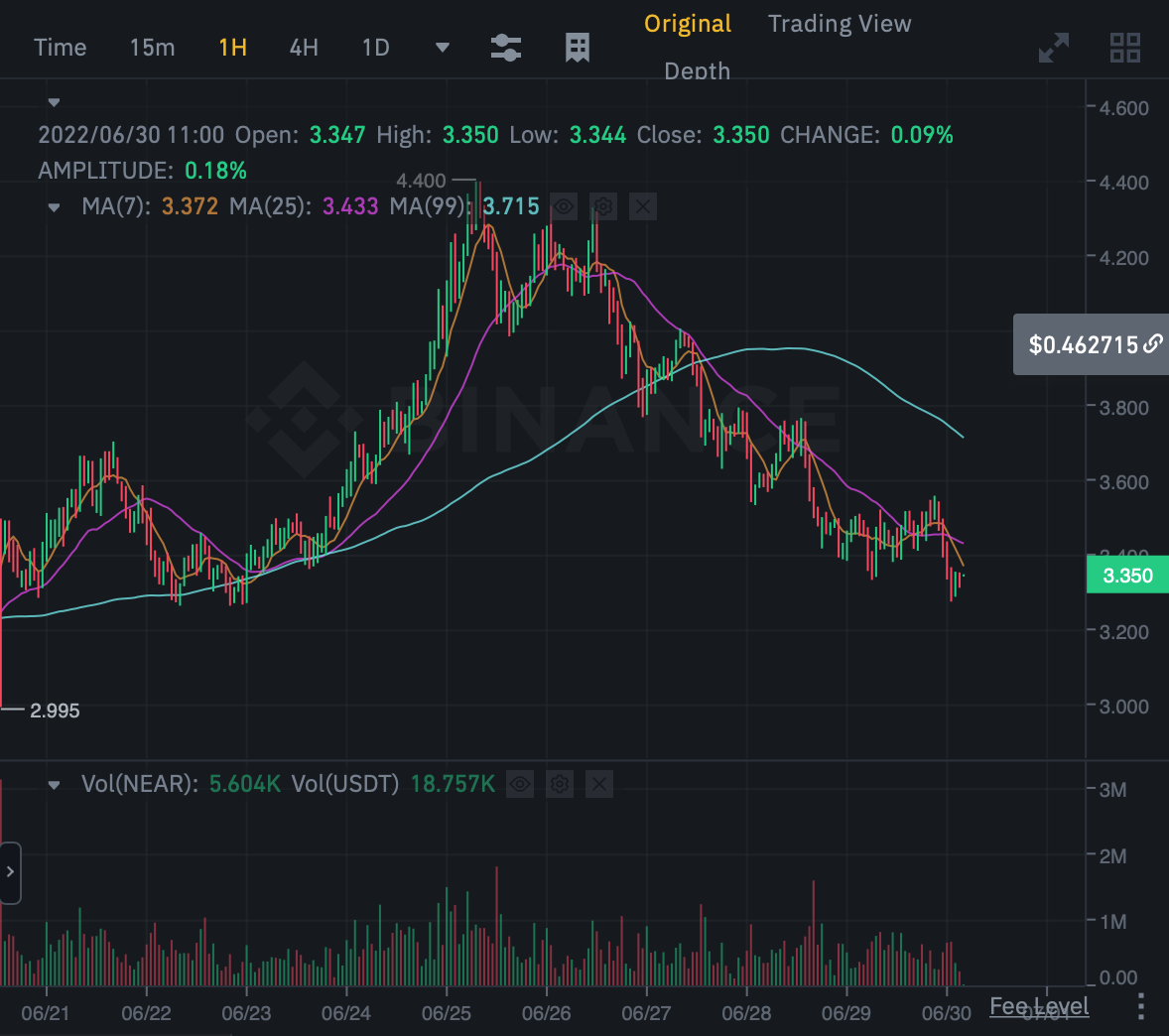Screen dimensions: 1169x1036
Task: Open settings gear for MA indicator
Action: 603,206
